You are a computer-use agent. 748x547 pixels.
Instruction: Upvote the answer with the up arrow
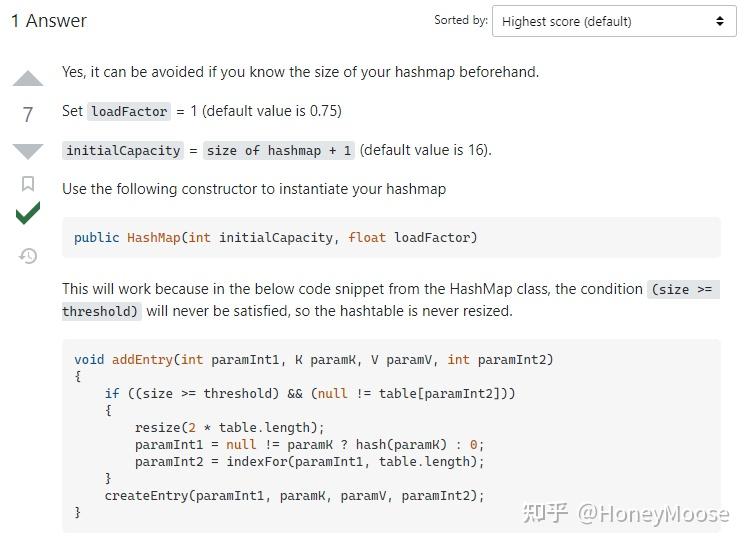click(28, 79)
